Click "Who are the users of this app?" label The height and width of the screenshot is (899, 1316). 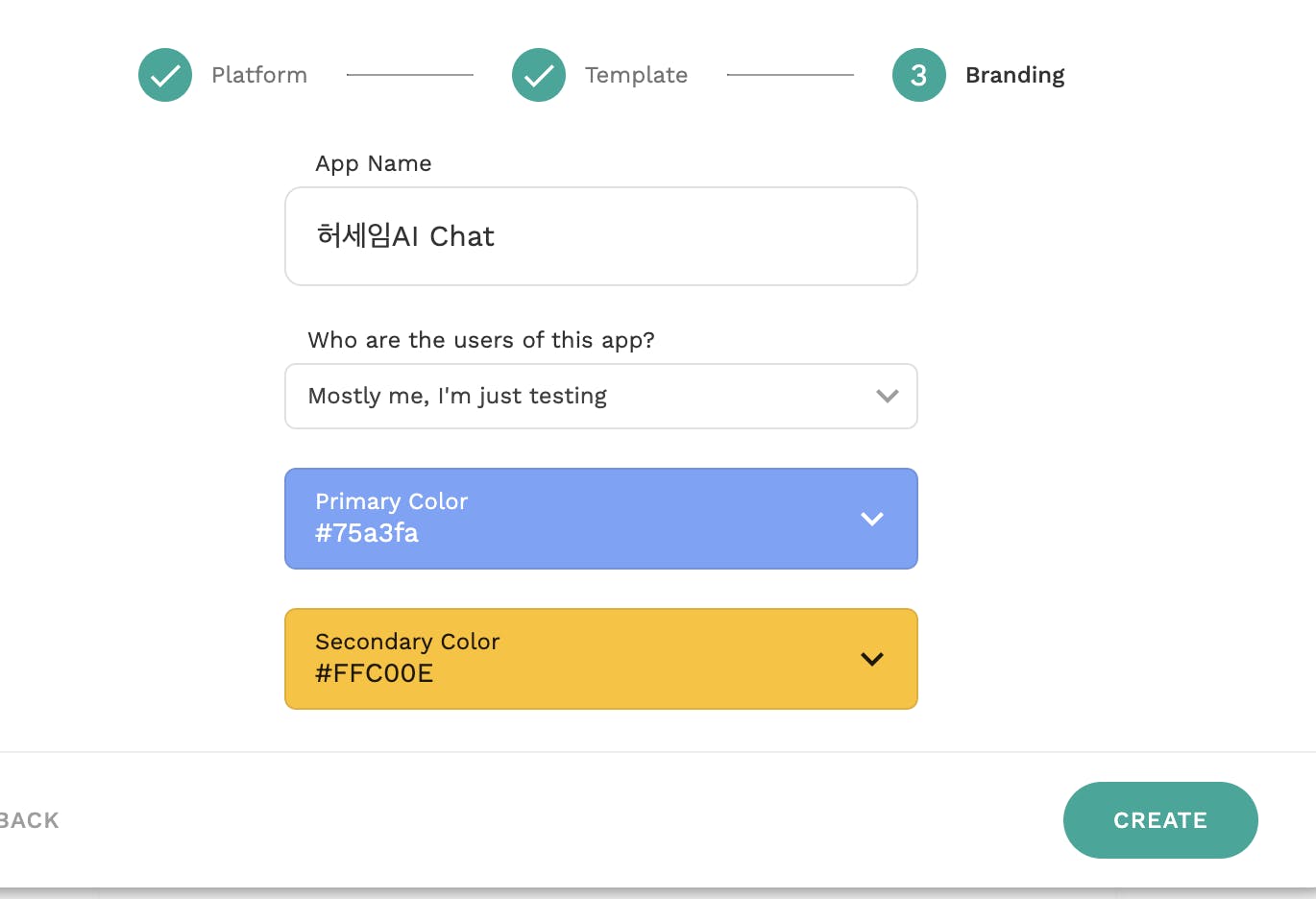tap(481, 340)
